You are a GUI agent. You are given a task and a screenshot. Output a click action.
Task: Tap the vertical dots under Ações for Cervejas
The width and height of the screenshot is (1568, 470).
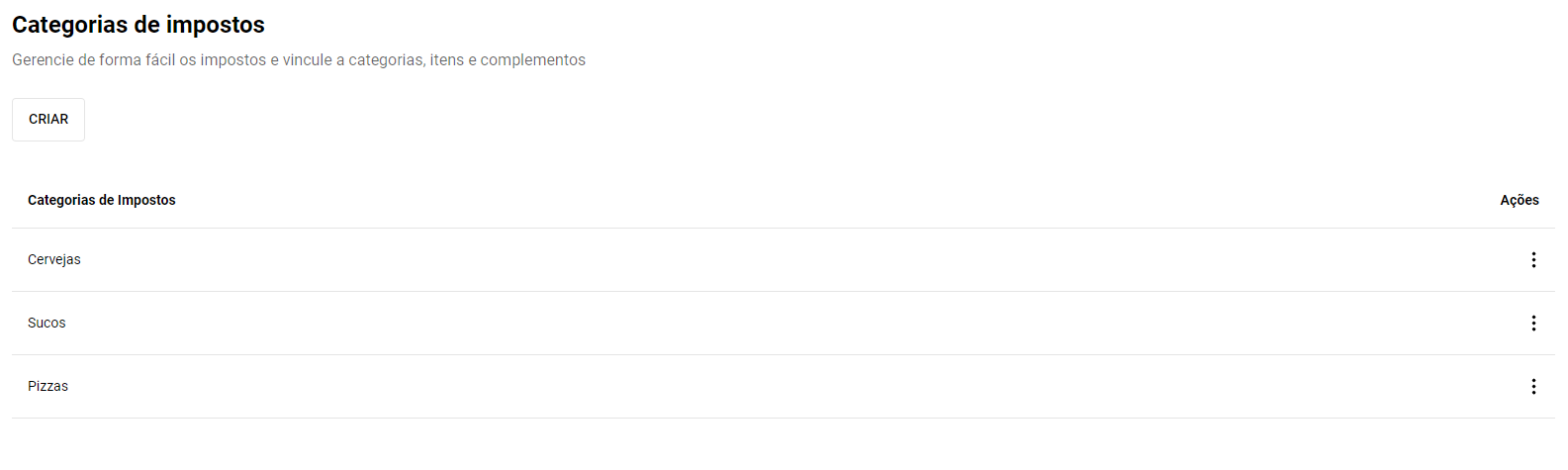[1533, 260]
